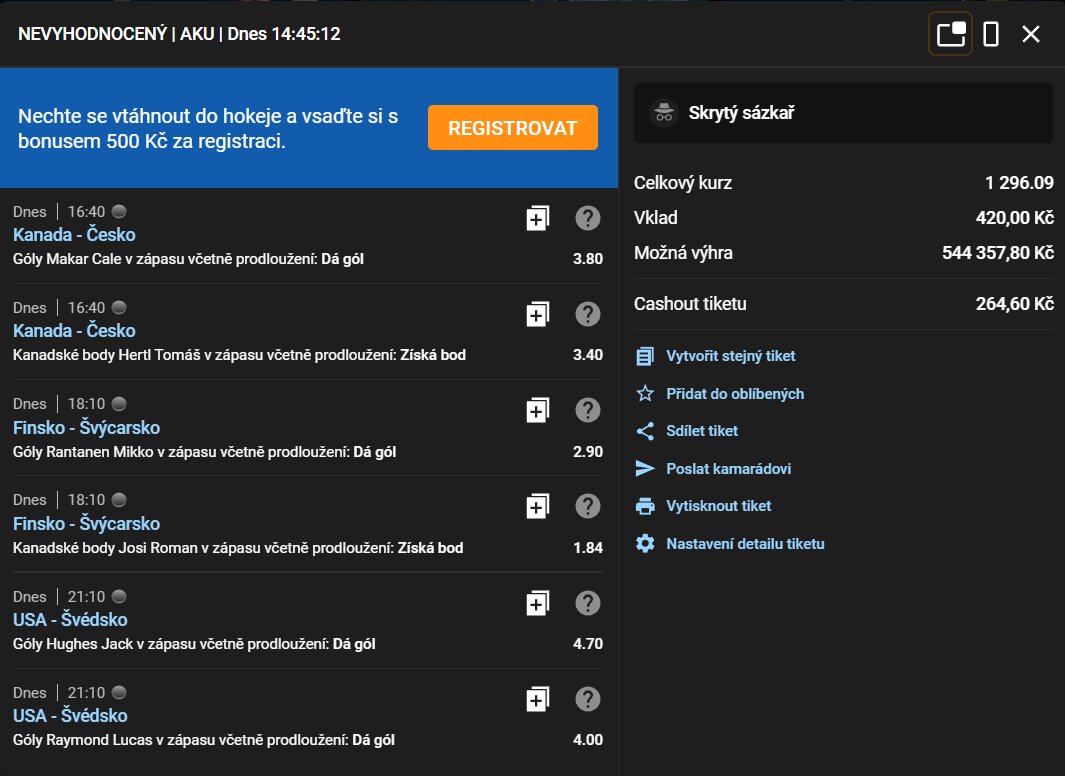Click the hockey registration bonus banner text

tap(208, 128)
